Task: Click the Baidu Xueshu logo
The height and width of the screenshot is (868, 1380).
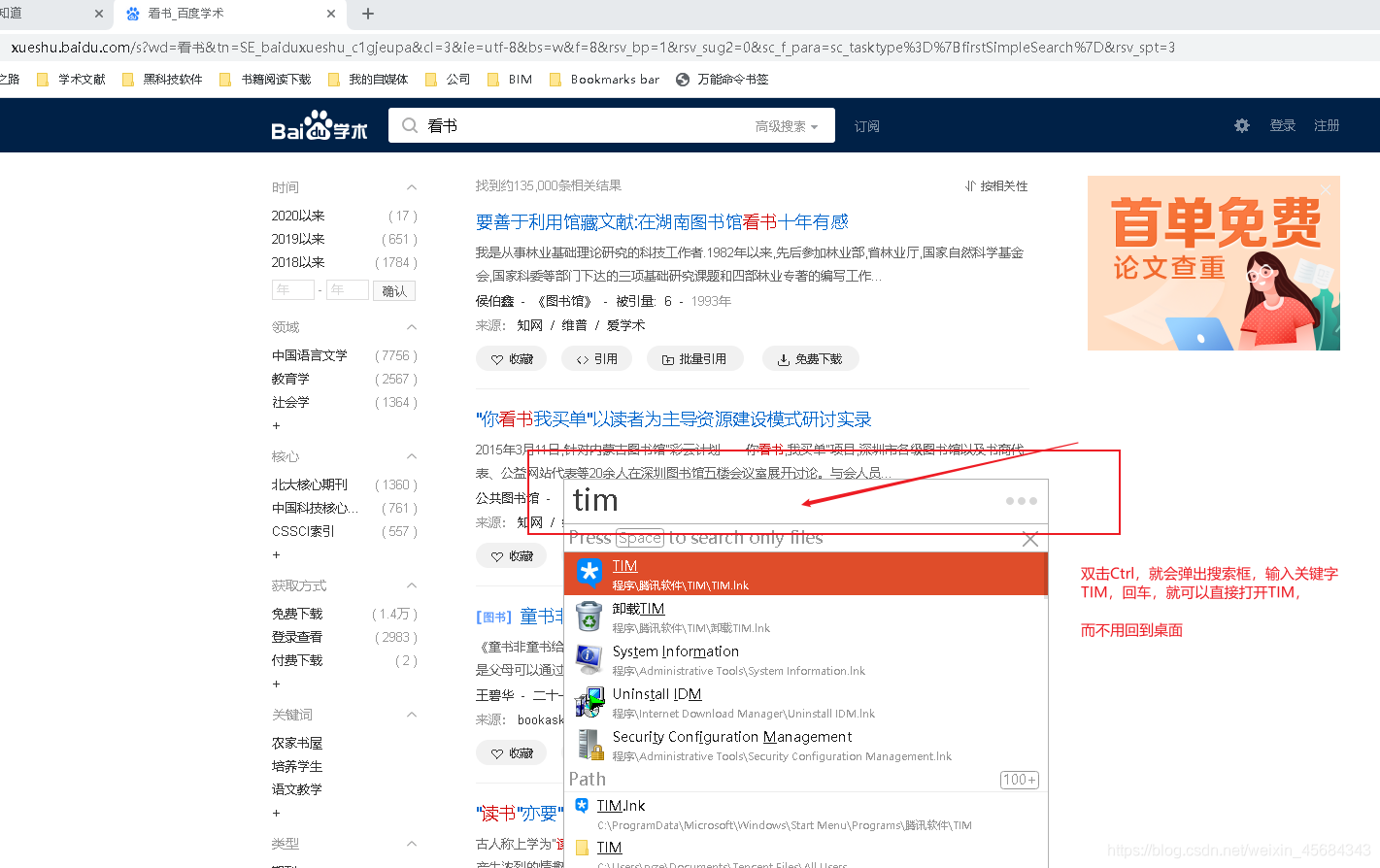Action: click(320, 125)
